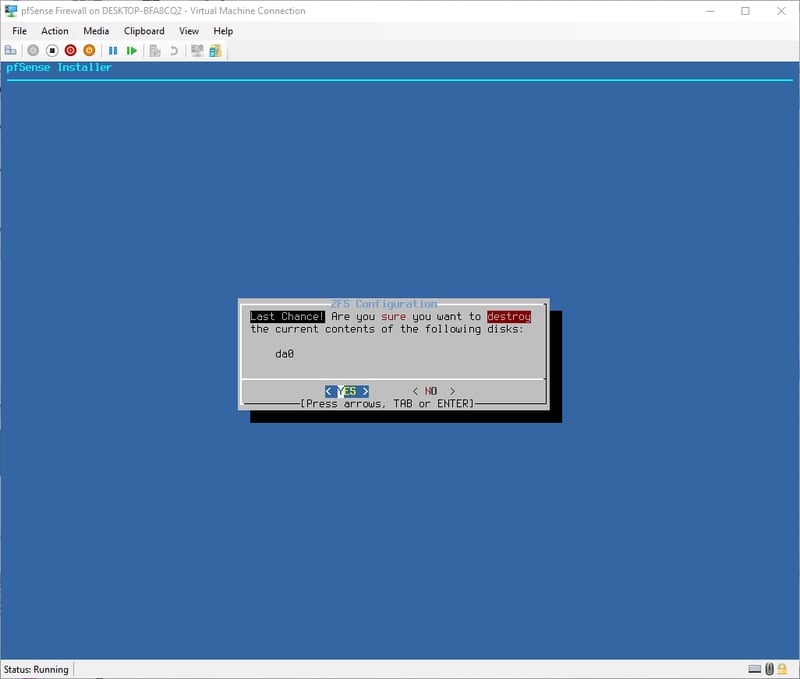800x679 pixels.
Task: Open the View menu
Action: click(x=189, y=31)
